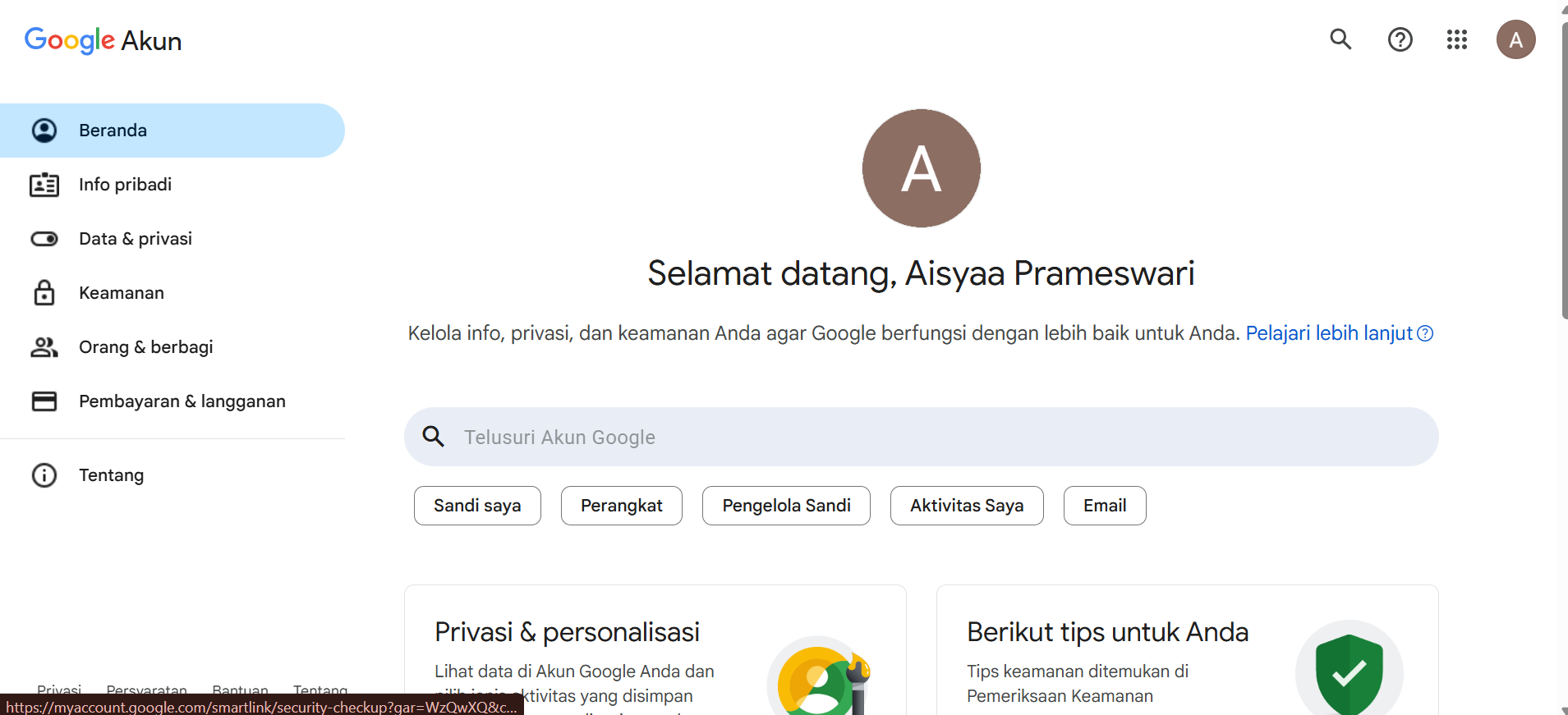Focus the Telusuri Akun Google field

921,437
